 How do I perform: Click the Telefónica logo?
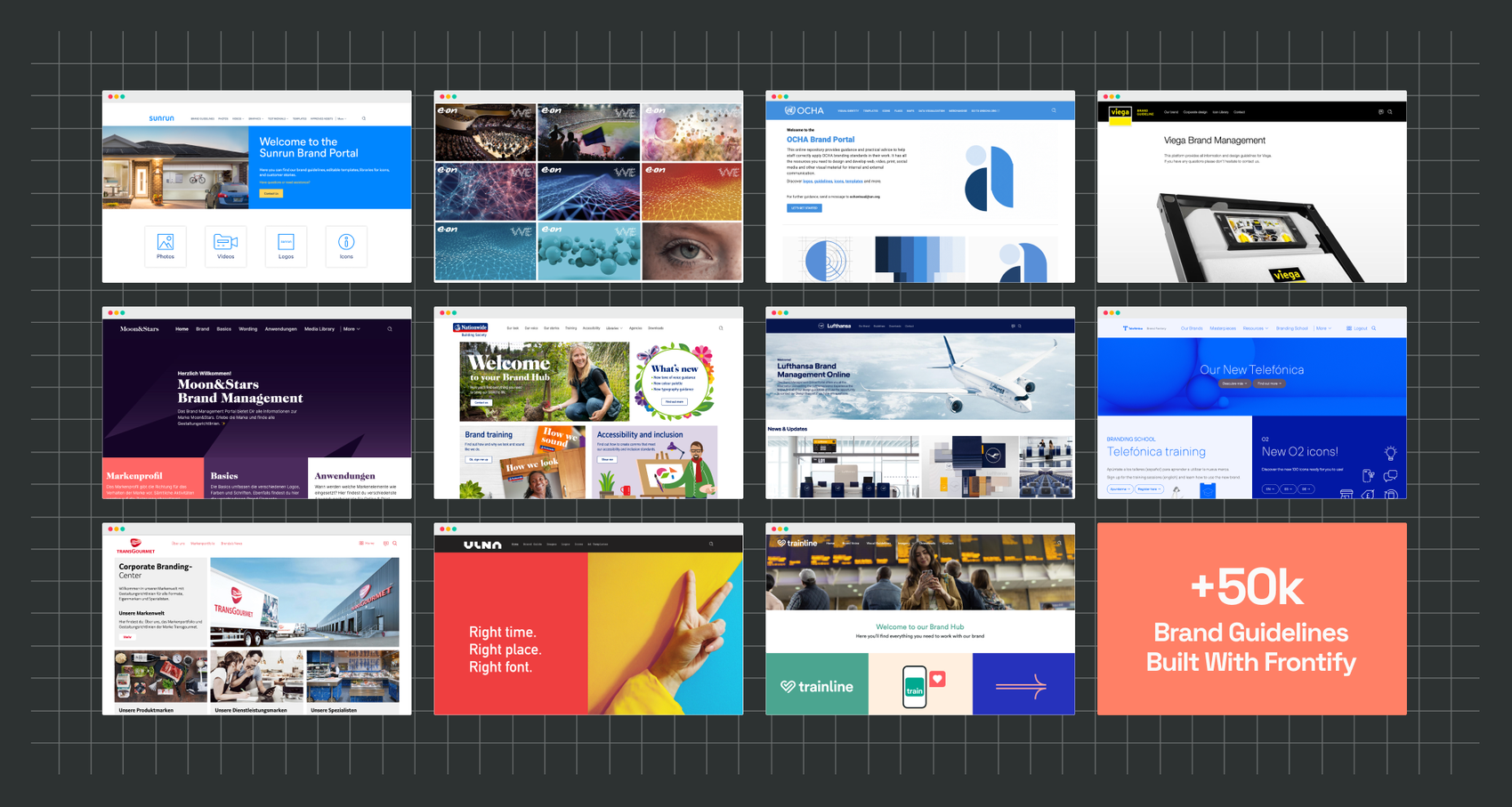click(1133, 328)
